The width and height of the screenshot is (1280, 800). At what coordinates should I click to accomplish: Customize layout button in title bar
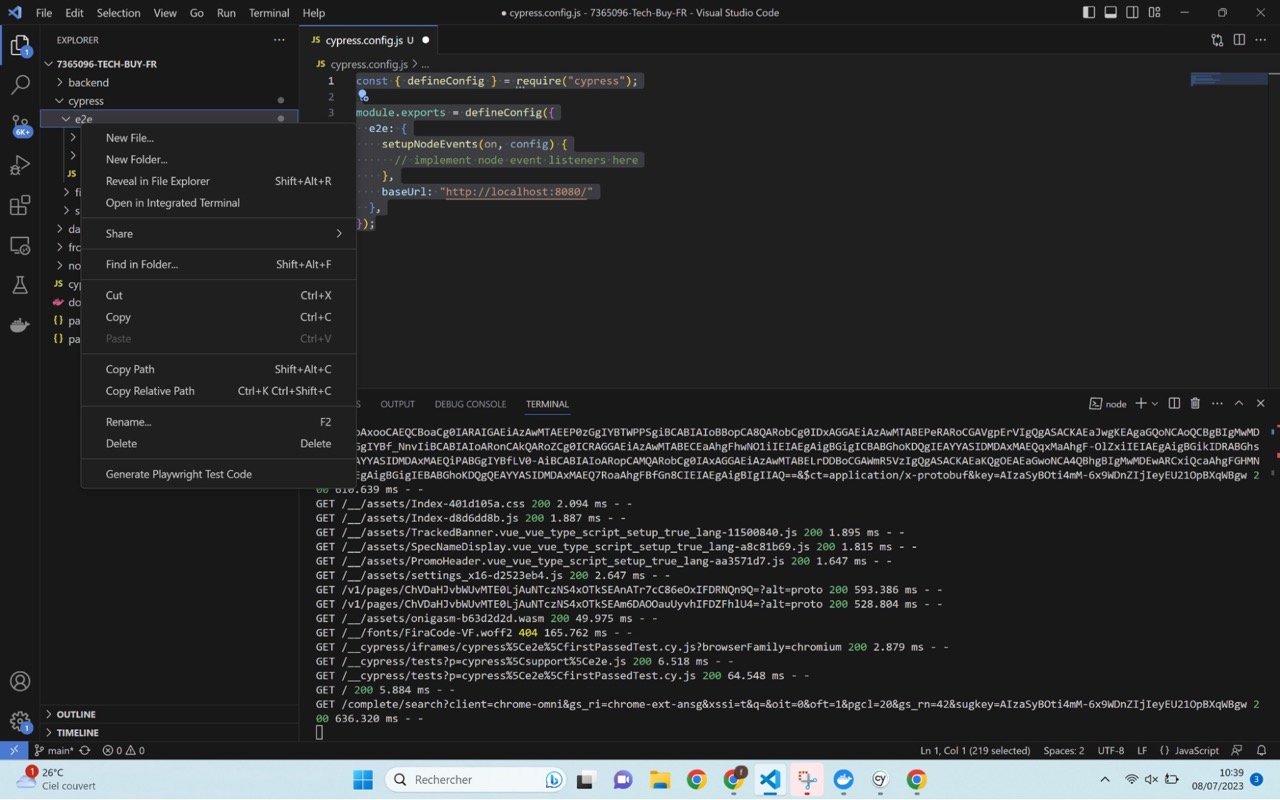point(1155,13)
